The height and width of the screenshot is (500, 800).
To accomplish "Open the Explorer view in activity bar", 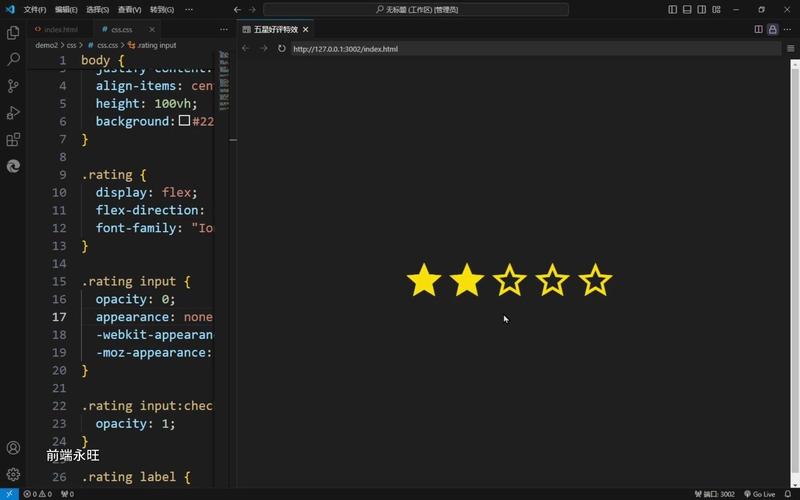I will tap(13, 32).
